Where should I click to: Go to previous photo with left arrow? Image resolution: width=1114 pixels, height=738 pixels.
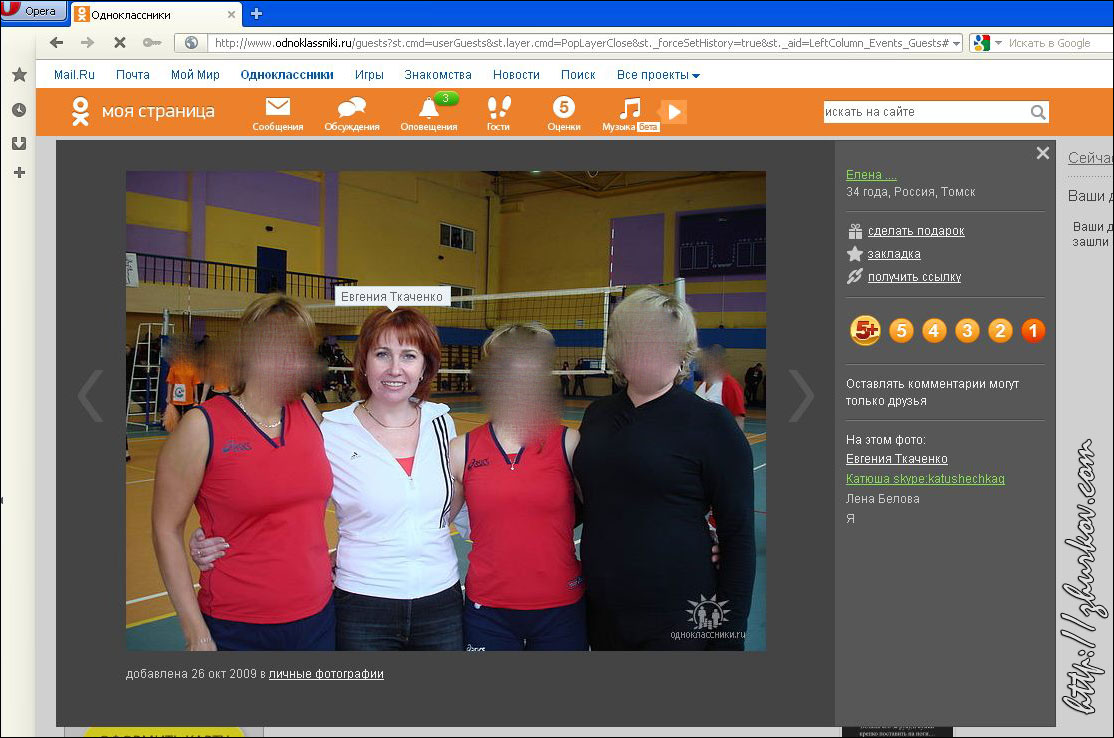tap(90, 396)
